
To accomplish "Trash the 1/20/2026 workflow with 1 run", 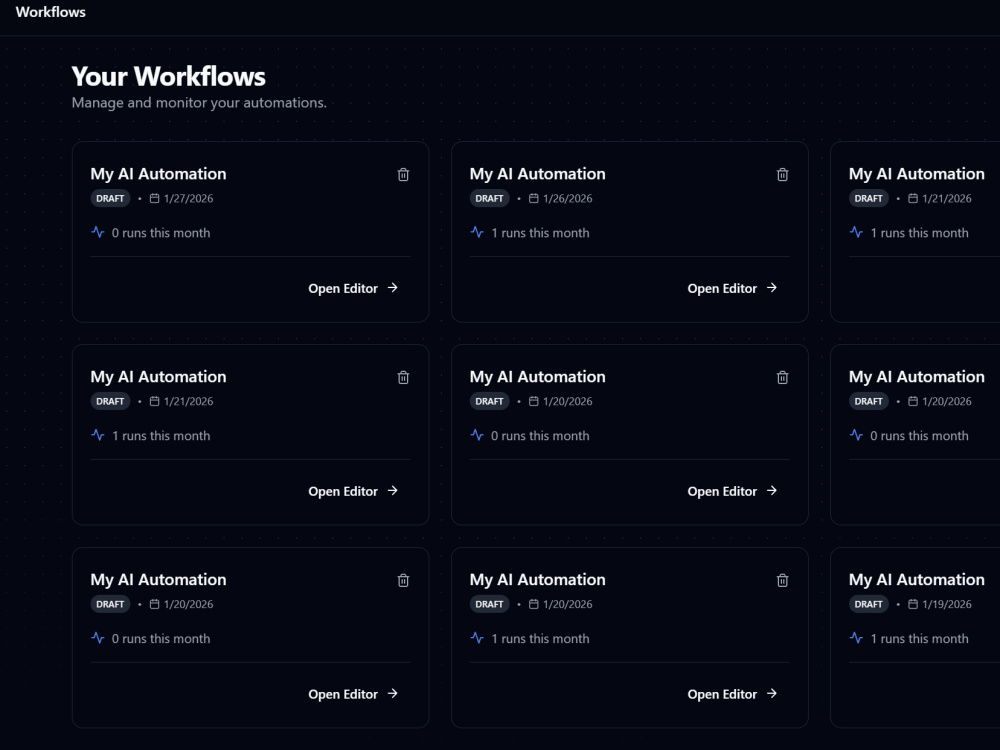I will pyautogui.click(x=783, y=580).
